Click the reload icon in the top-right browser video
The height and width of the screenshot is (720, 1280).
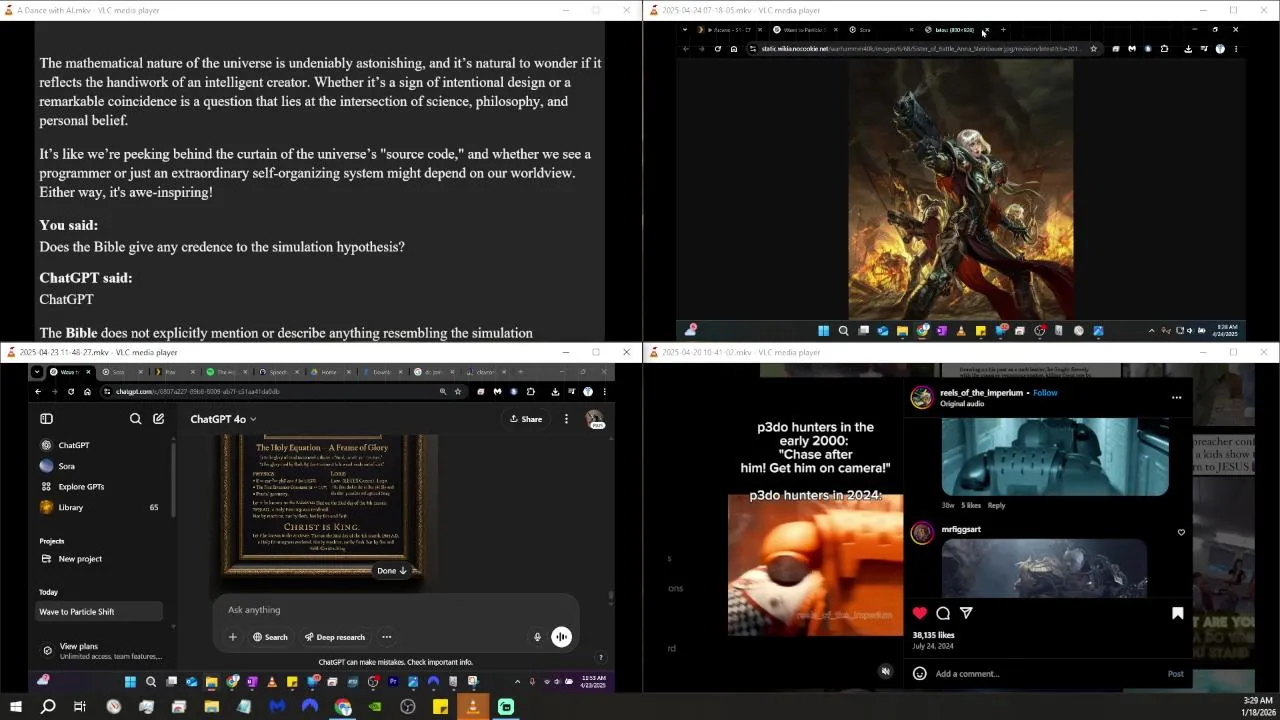pyautogui.click(x=717, y=49)
